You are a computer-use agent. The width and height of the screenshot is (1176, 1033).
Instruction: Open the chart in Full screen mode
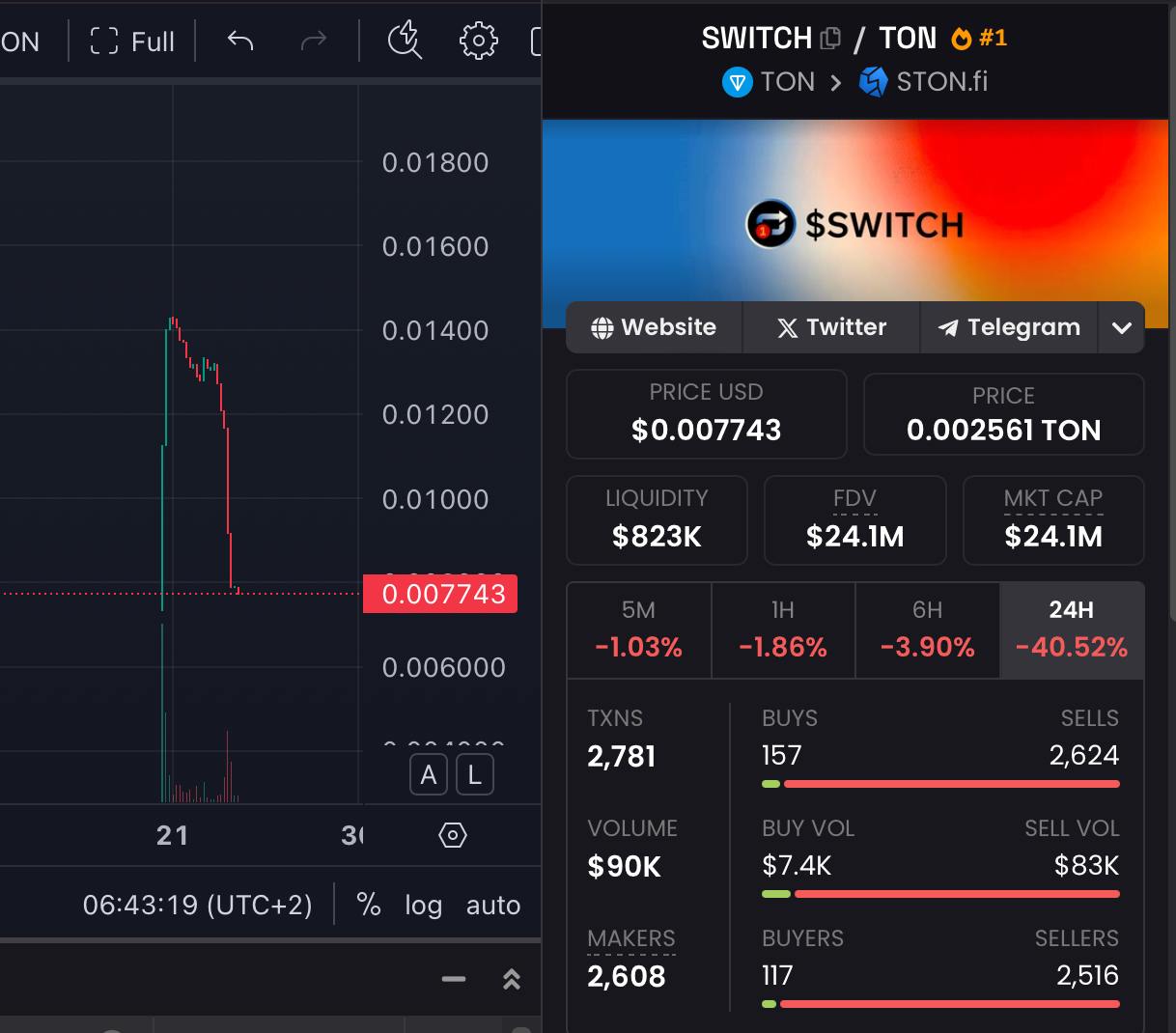pyautogui.click(x=132, y=42)
